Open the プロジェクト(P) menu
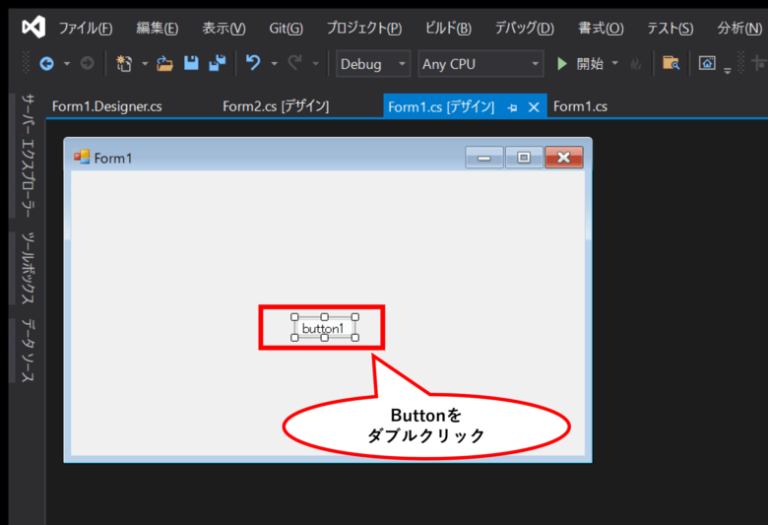 [364, 28]
